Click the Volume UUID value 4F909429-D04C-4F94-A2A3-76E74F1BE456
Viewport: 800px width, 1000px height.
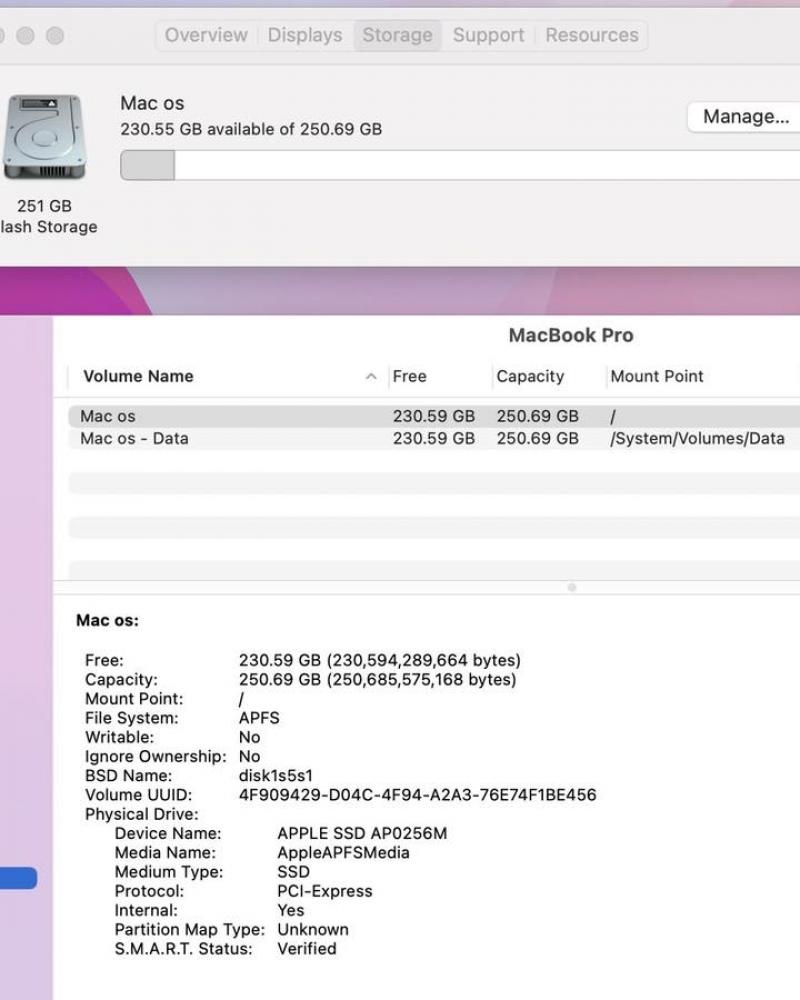[417, 795]
